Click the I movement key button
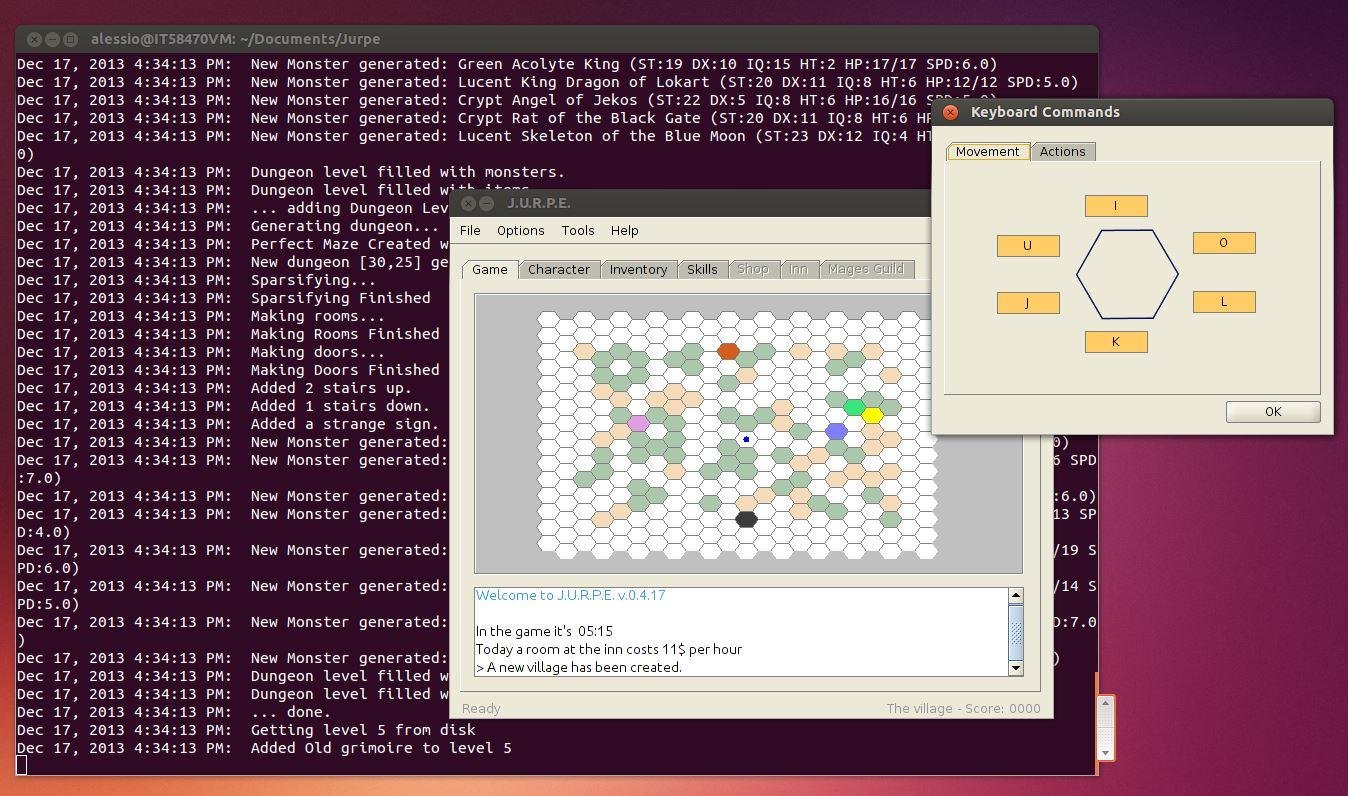This screenshot has width=1348, height=796. [1116, 206]
